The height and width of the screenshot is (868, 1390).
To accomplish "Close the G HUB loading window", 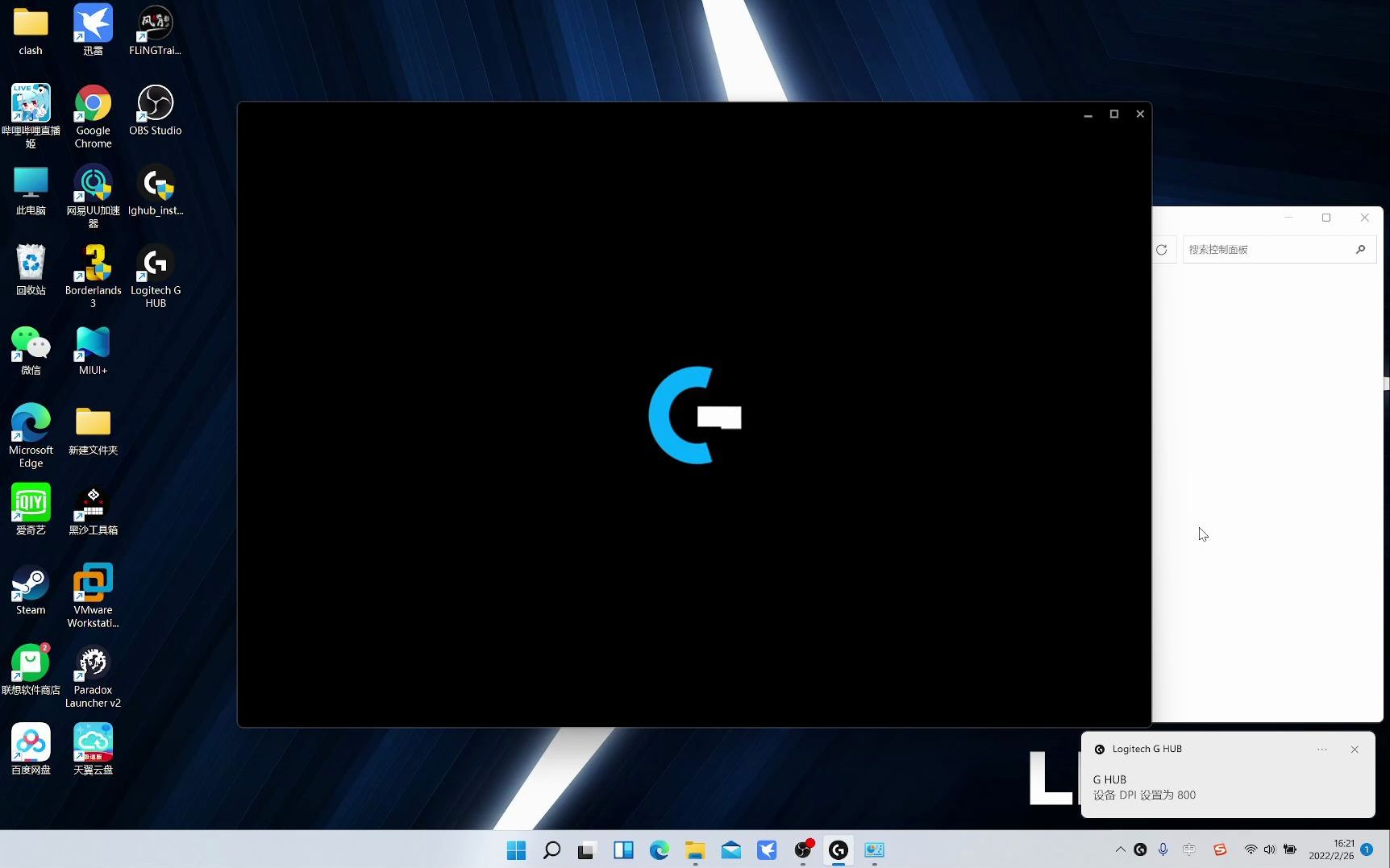I will tap(1140, 114).
